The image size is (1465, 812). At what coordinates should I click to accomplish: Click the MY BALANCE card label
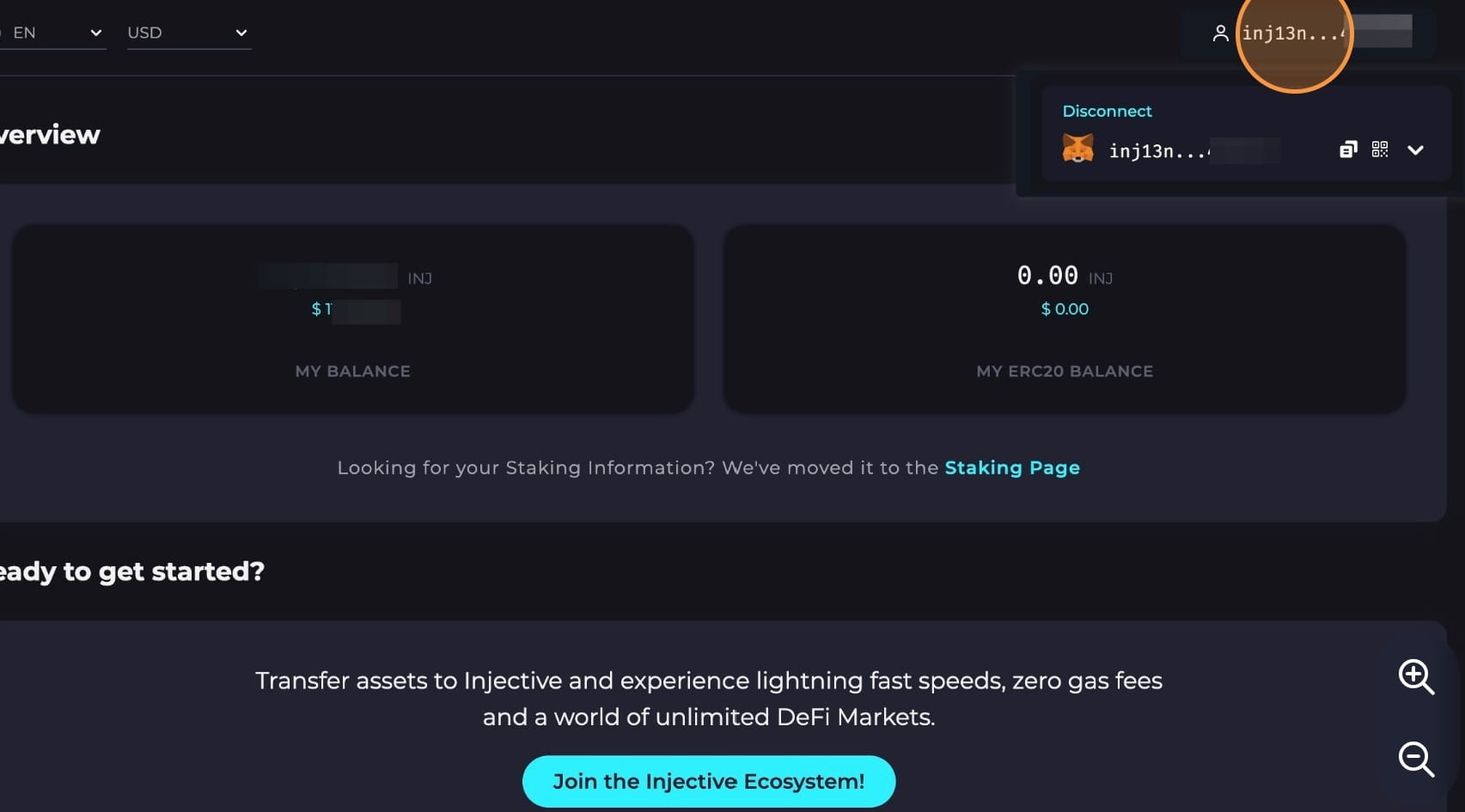coord(352,371)
